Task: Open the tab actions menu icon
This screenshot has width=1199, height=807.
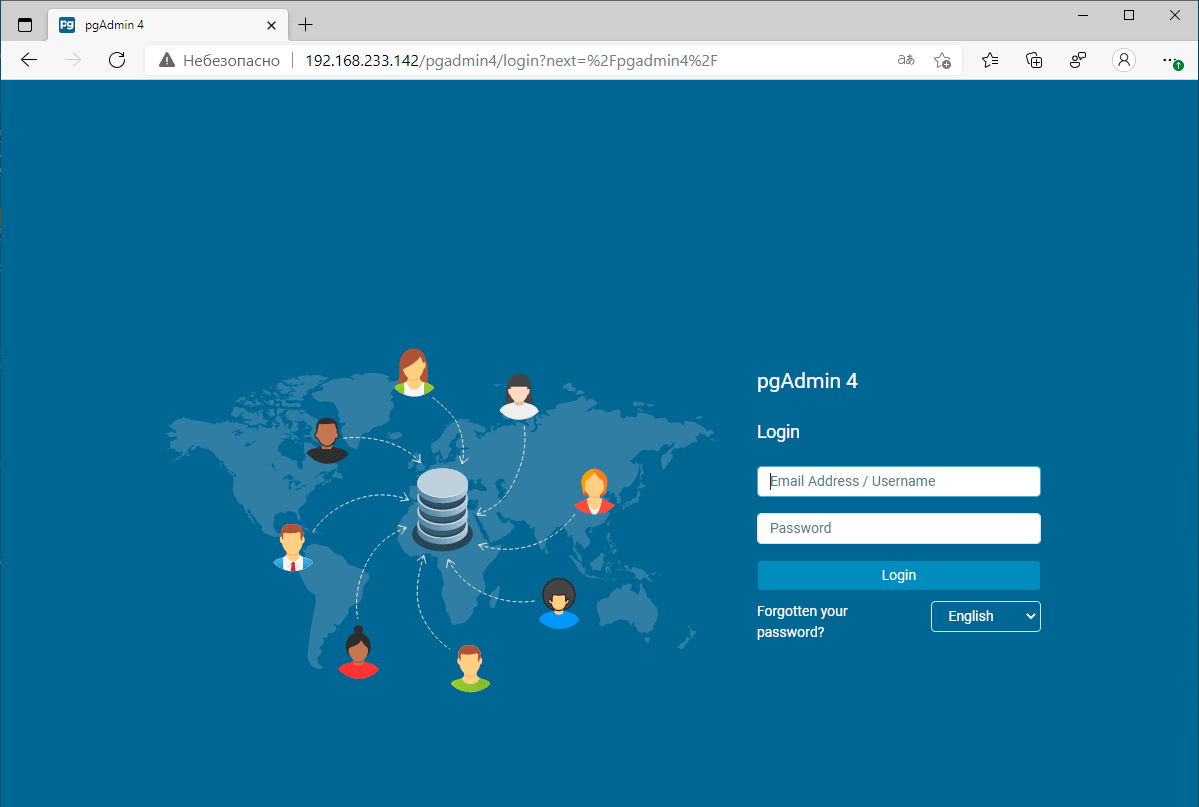Action: (25, 25)
